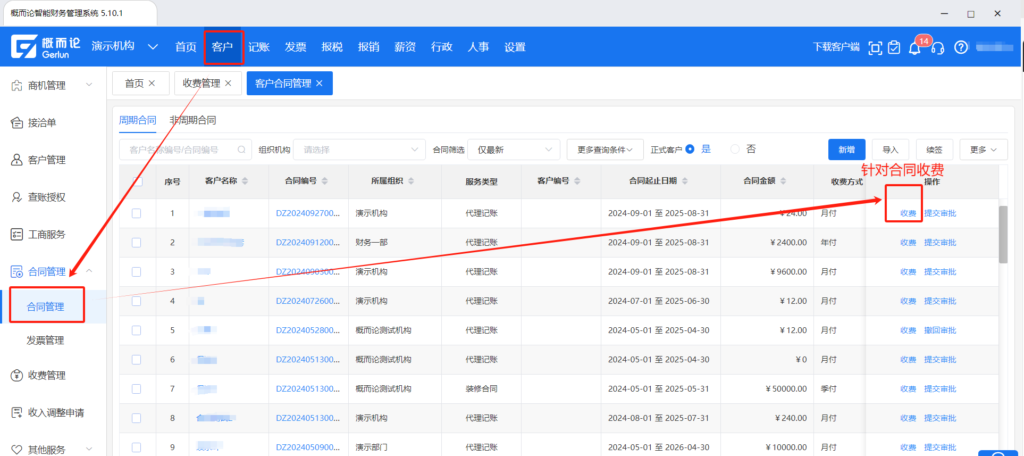Image resolution: width=1024 pixels, height=456 pixels.
Task: Sort by 合同起止日期 column sort icon
Action: 685,181
